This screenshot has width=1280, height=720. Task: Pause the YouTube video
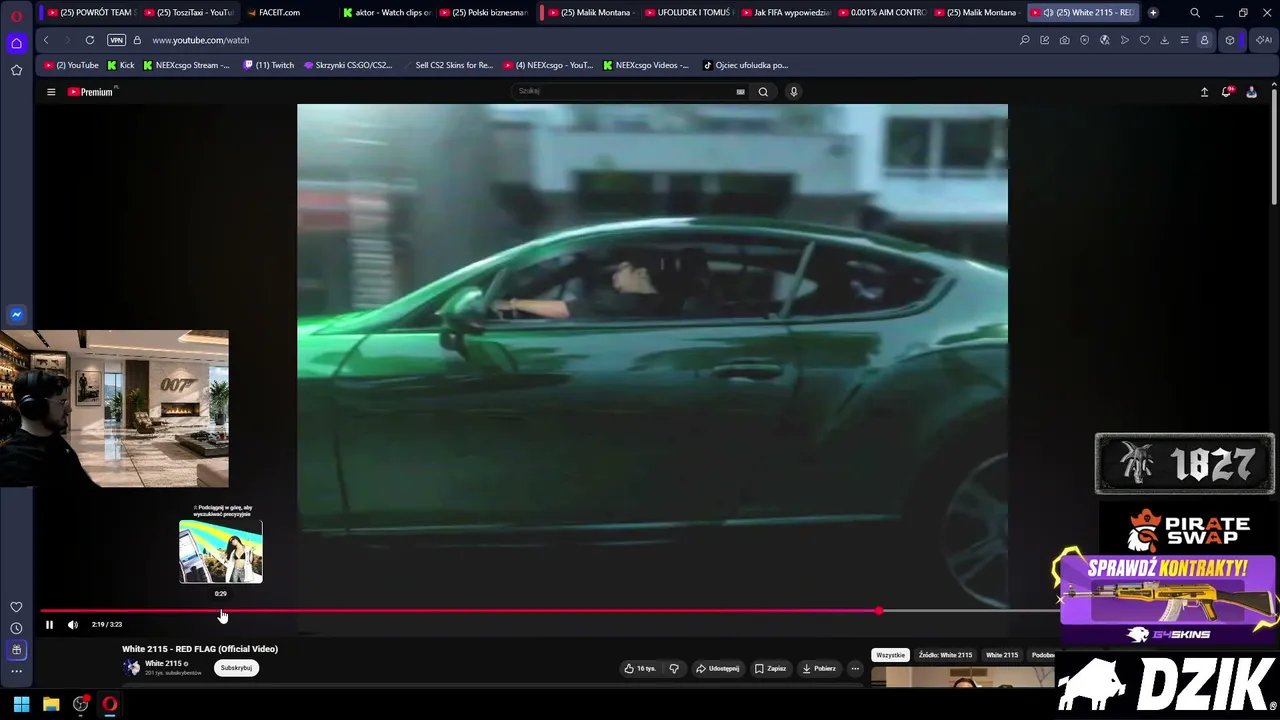pos(49,625)
